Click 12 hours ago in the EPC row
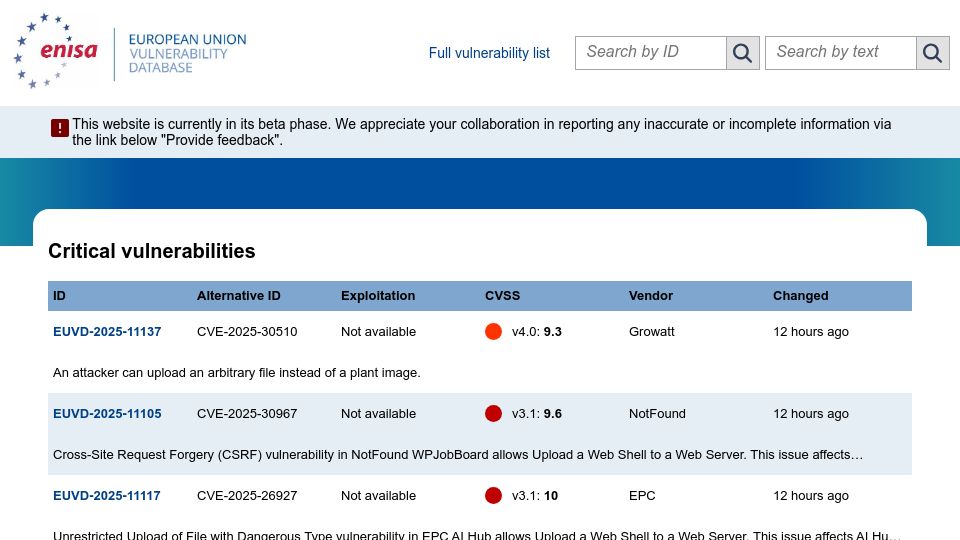 pyautogui.click(x=811, y=496)
